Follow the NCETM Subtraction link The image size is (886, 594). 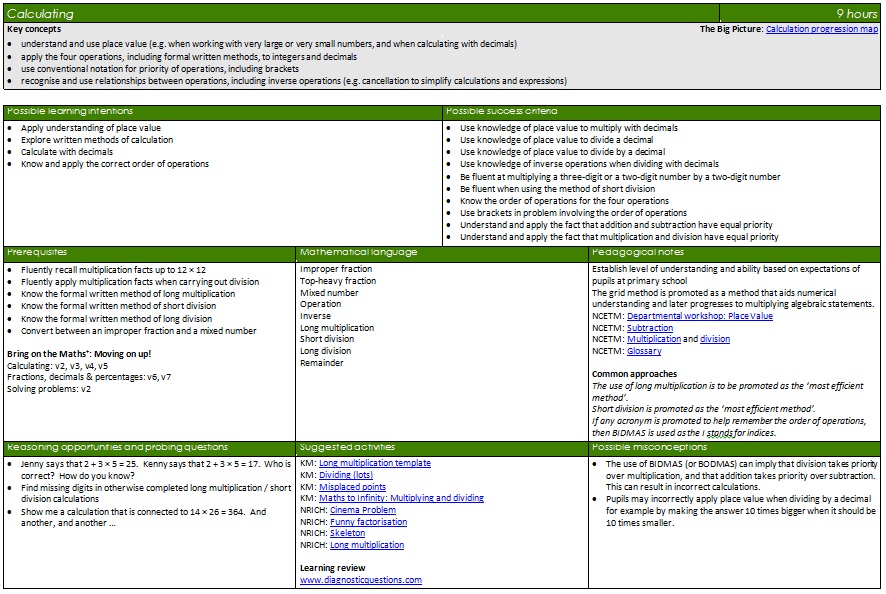point(650,328)
